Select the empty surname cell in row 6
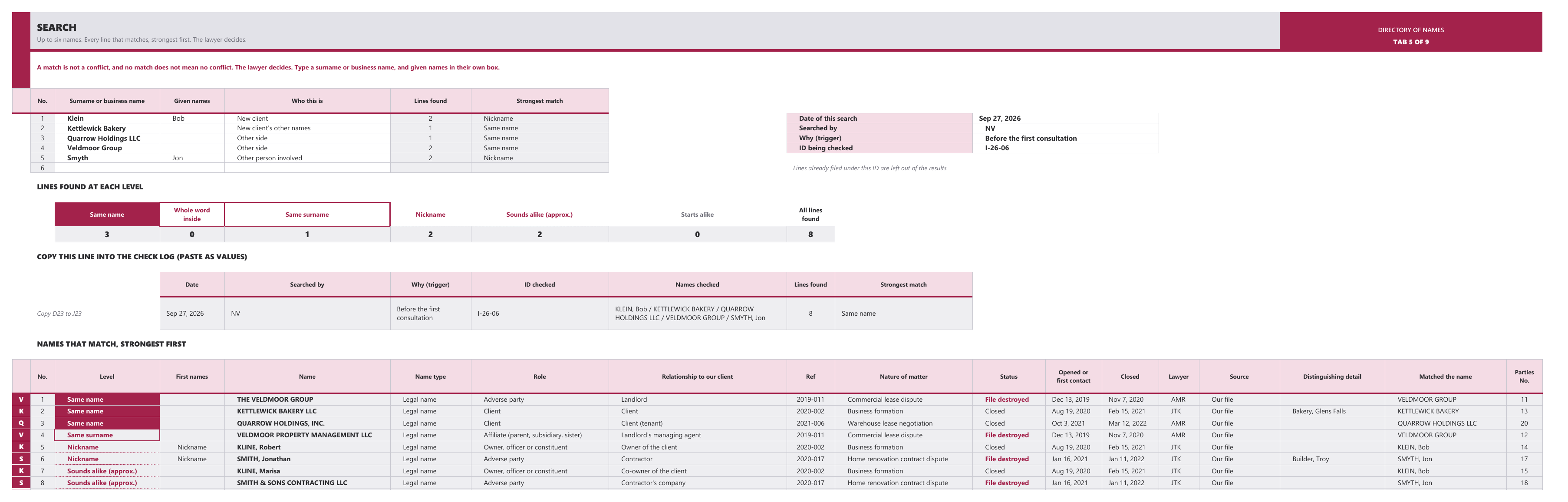This screenshot has width=1568, height=502. [107, 168]
